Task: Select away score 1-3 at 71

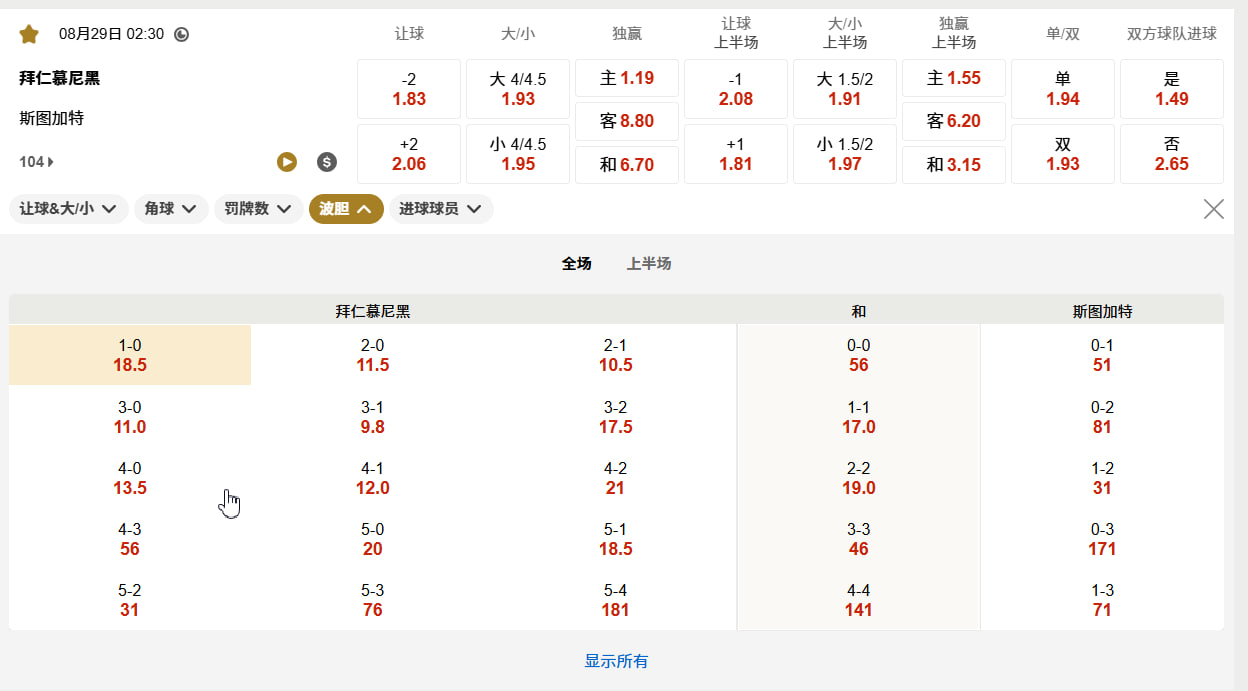Action: [1102, 600]
